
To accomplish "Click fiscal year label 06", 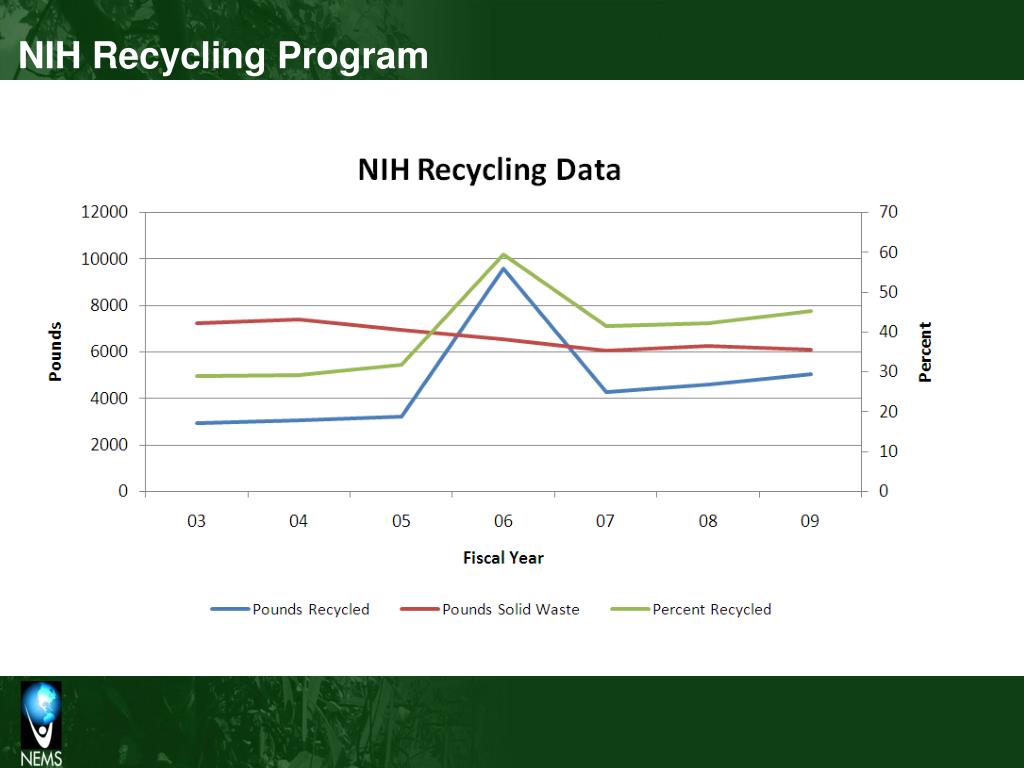I will click(x=503, y=521).
